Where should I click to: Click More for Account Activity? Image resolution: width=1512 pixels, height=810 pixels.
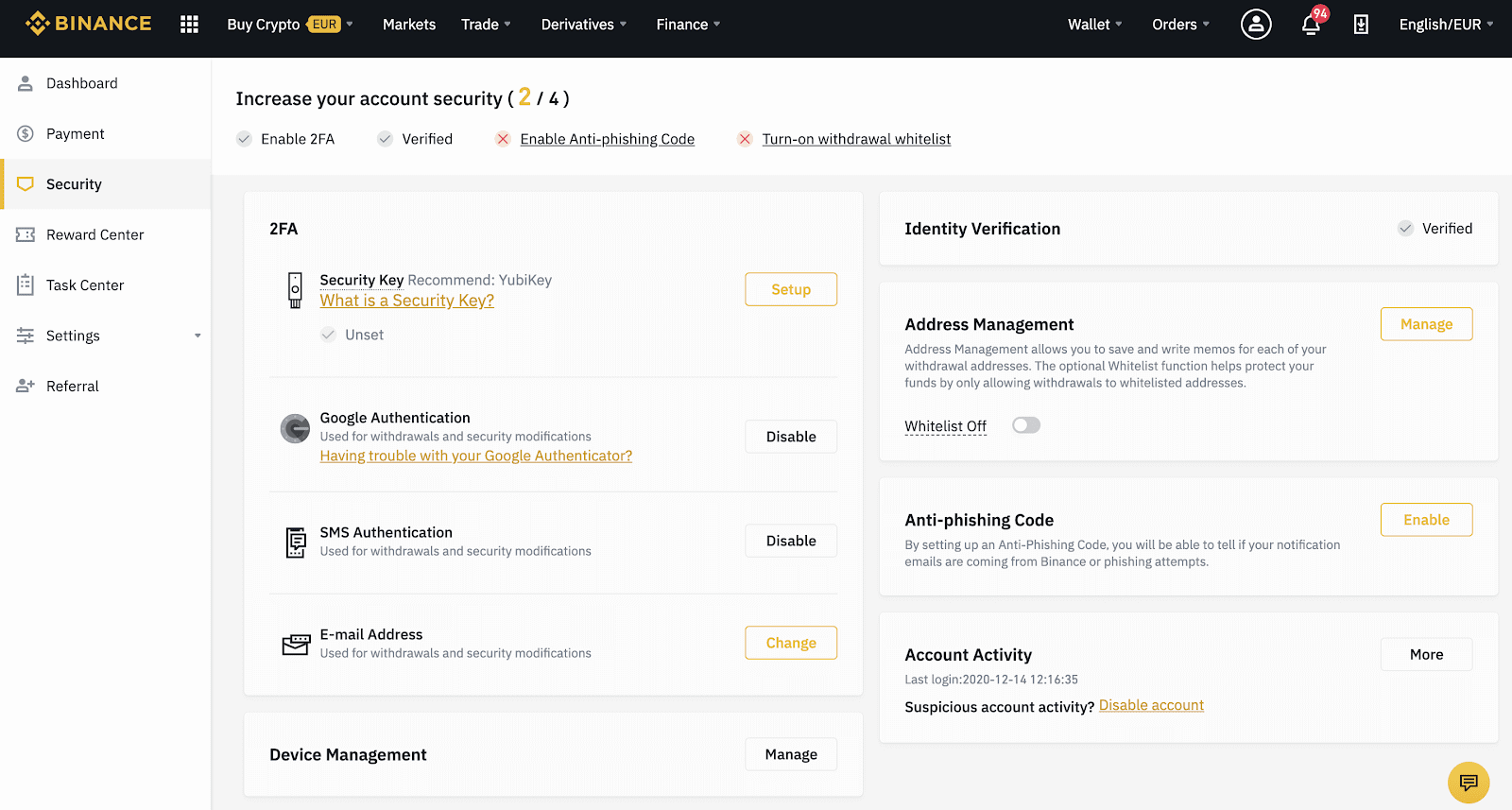[1426, 654]
